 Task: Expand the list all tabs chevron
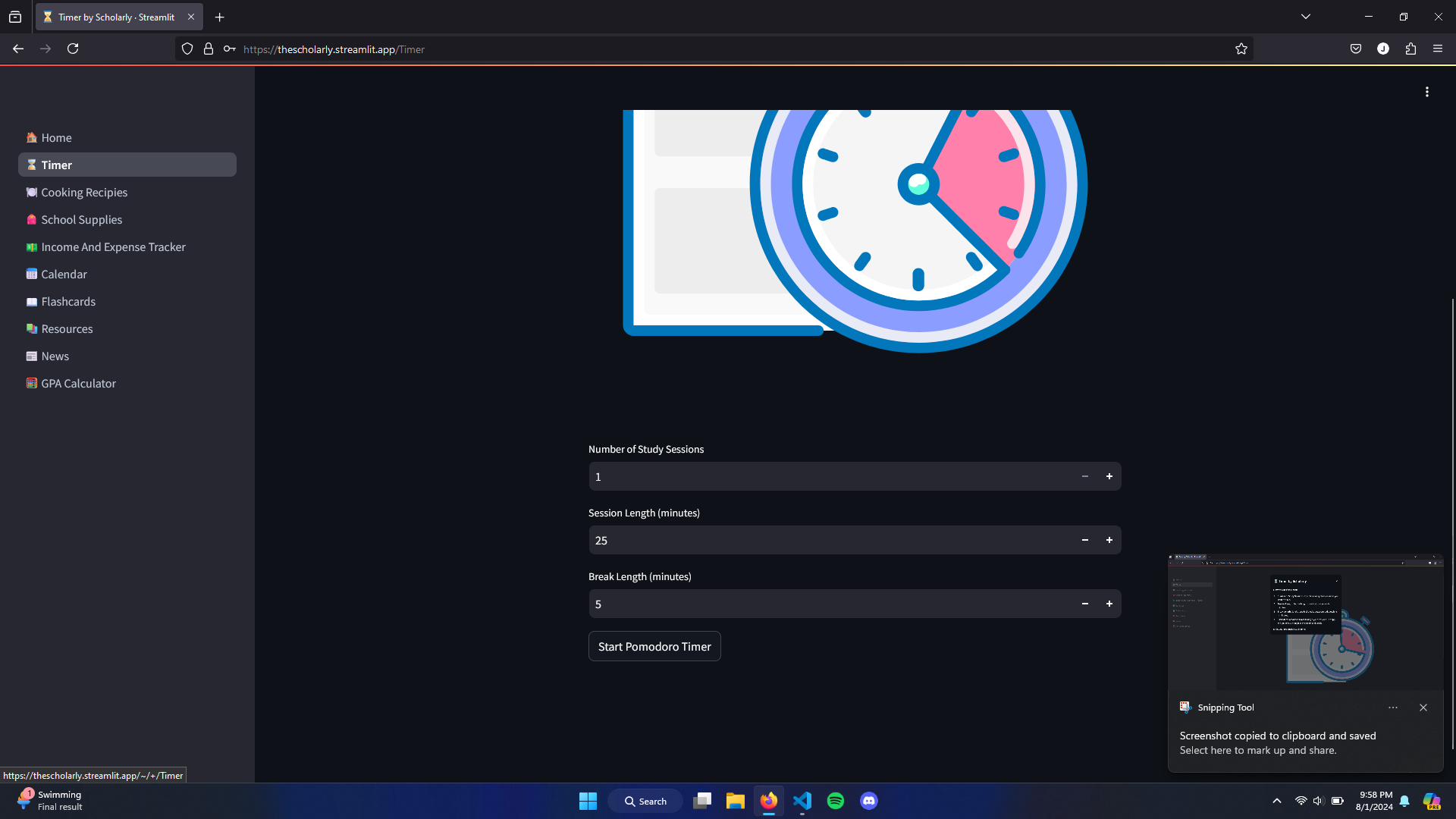1305,17
